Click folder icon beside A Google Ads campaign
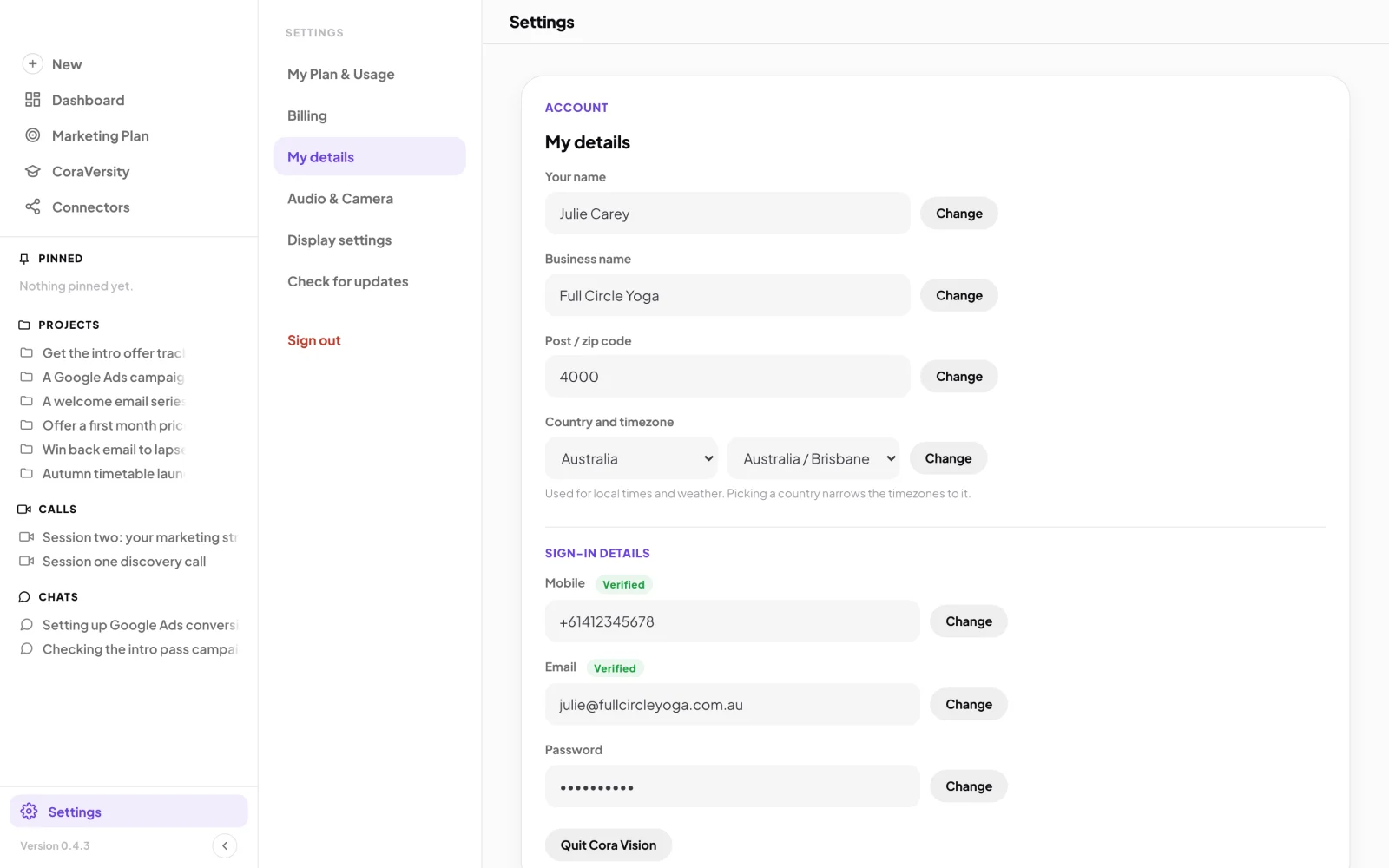 point(27,377)
